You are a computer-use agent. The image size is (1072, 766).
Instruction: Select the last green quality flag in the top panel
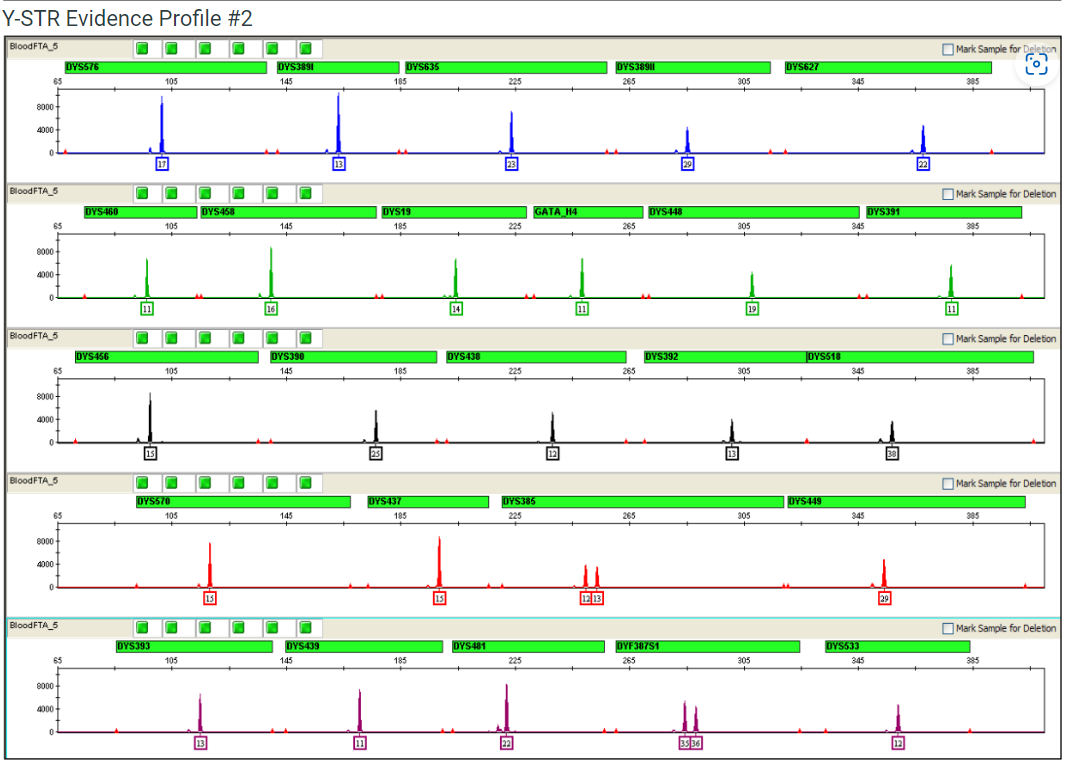pos(305,47)
